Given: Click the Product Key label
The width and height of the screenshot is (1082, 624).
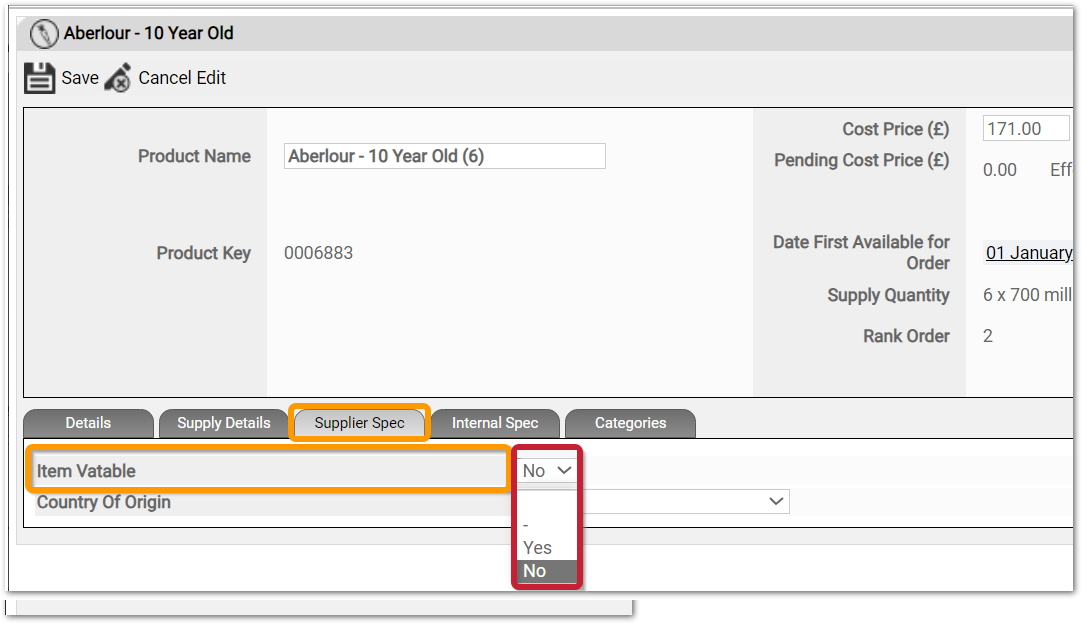Looking at the screenshot, I should click(x=204, y=253).
